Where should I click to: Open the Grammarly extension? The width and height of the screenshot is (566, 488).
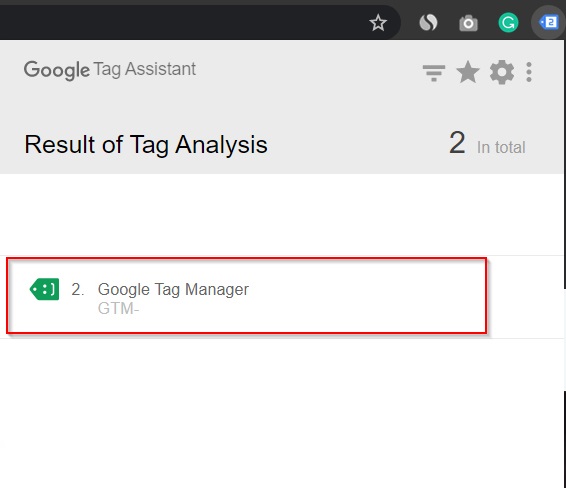pyautogui.click(x=508, y=23)
